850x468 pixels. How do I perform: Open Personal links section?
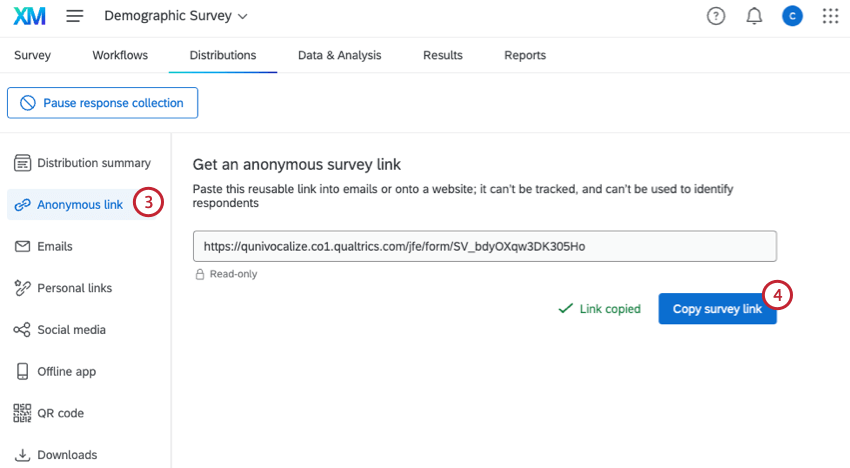click(74, 288)
